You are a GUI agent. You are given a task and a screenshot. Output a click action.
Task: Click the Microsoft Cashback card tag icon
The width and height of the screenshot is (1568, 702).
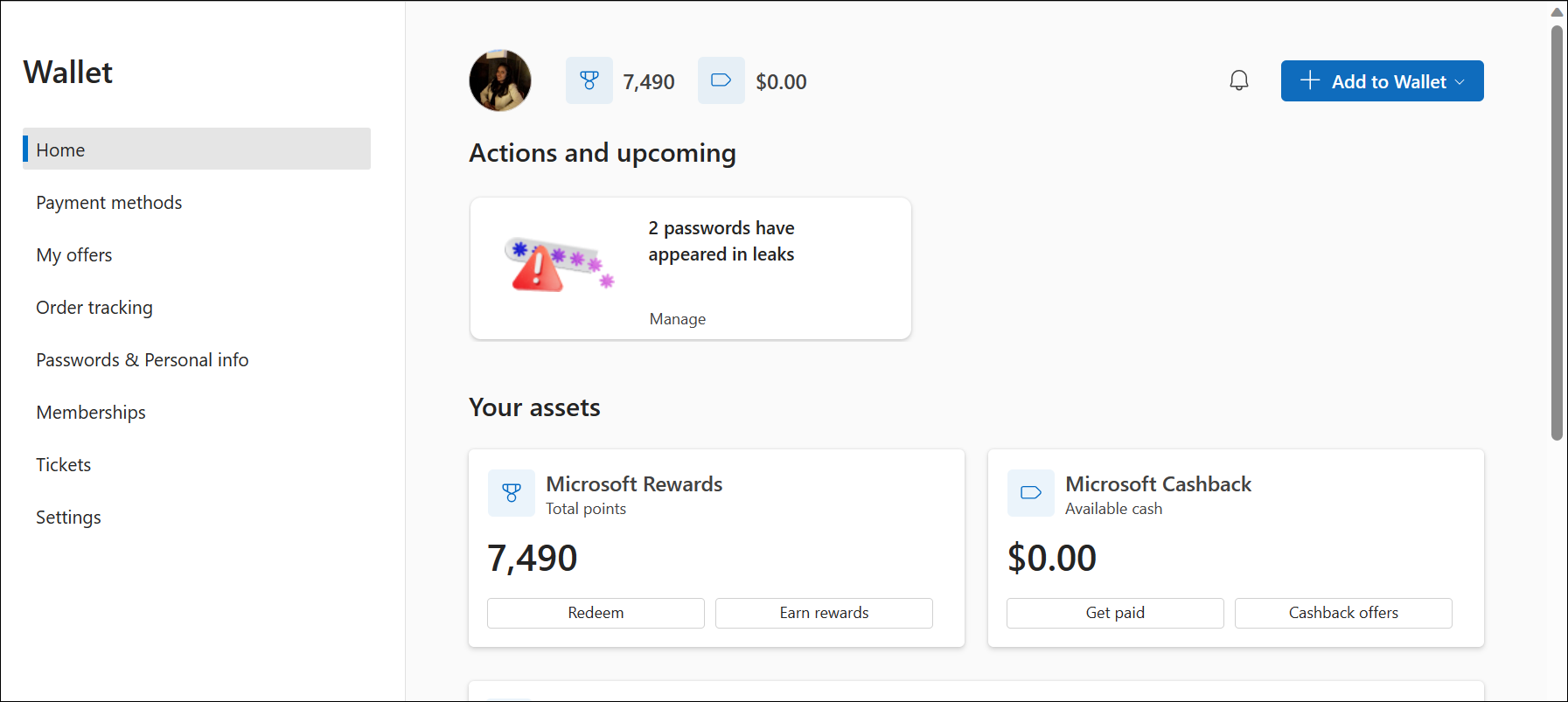click(x=1031, y=493)
